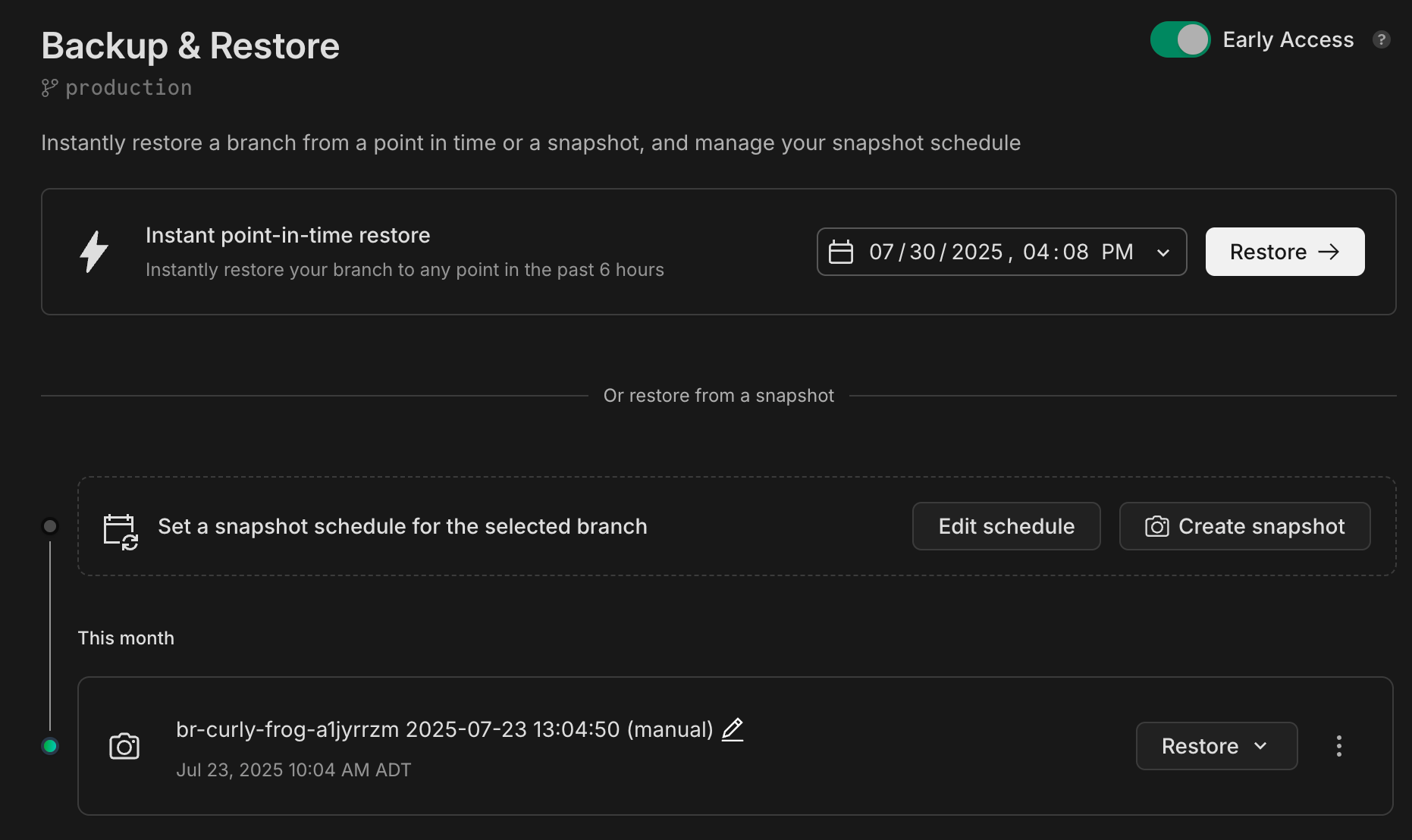The image size is (1412, 840).
Task: Click the green timeline dot on snapshot row
Action: pyautogui.click(x=50, y=746)
